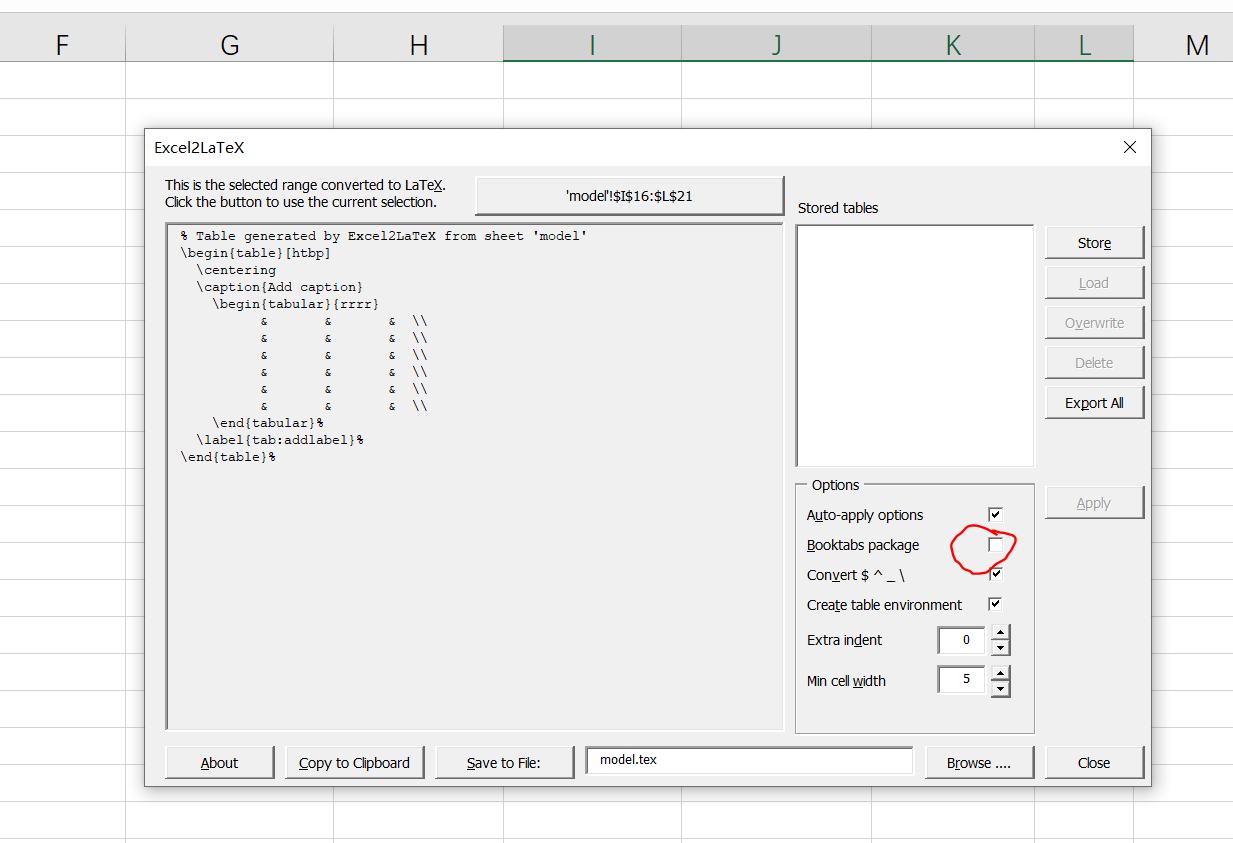Browse for an output file location

pyautogui.click(x=979, y=761)
